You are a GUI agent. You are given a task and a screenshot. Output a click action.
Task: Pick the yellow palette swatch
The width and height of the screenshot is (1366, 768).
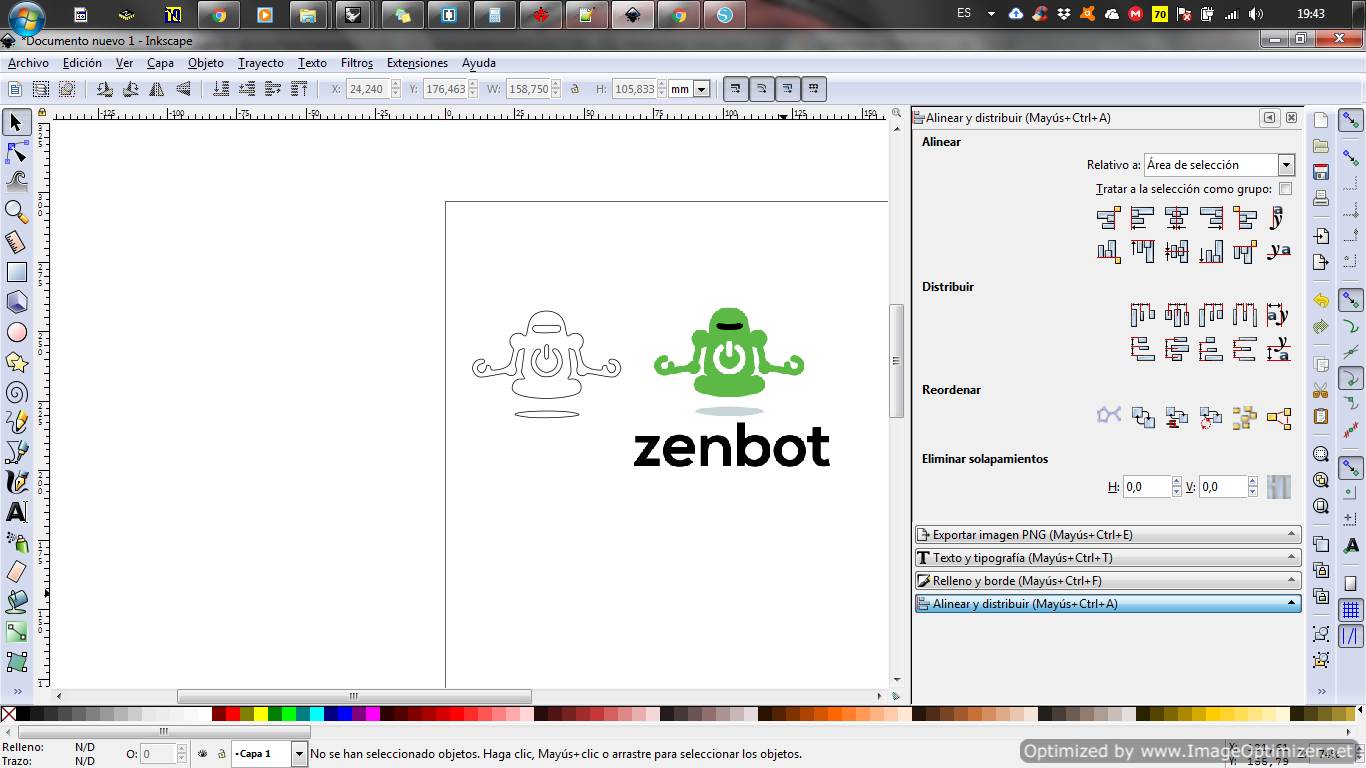261,714
